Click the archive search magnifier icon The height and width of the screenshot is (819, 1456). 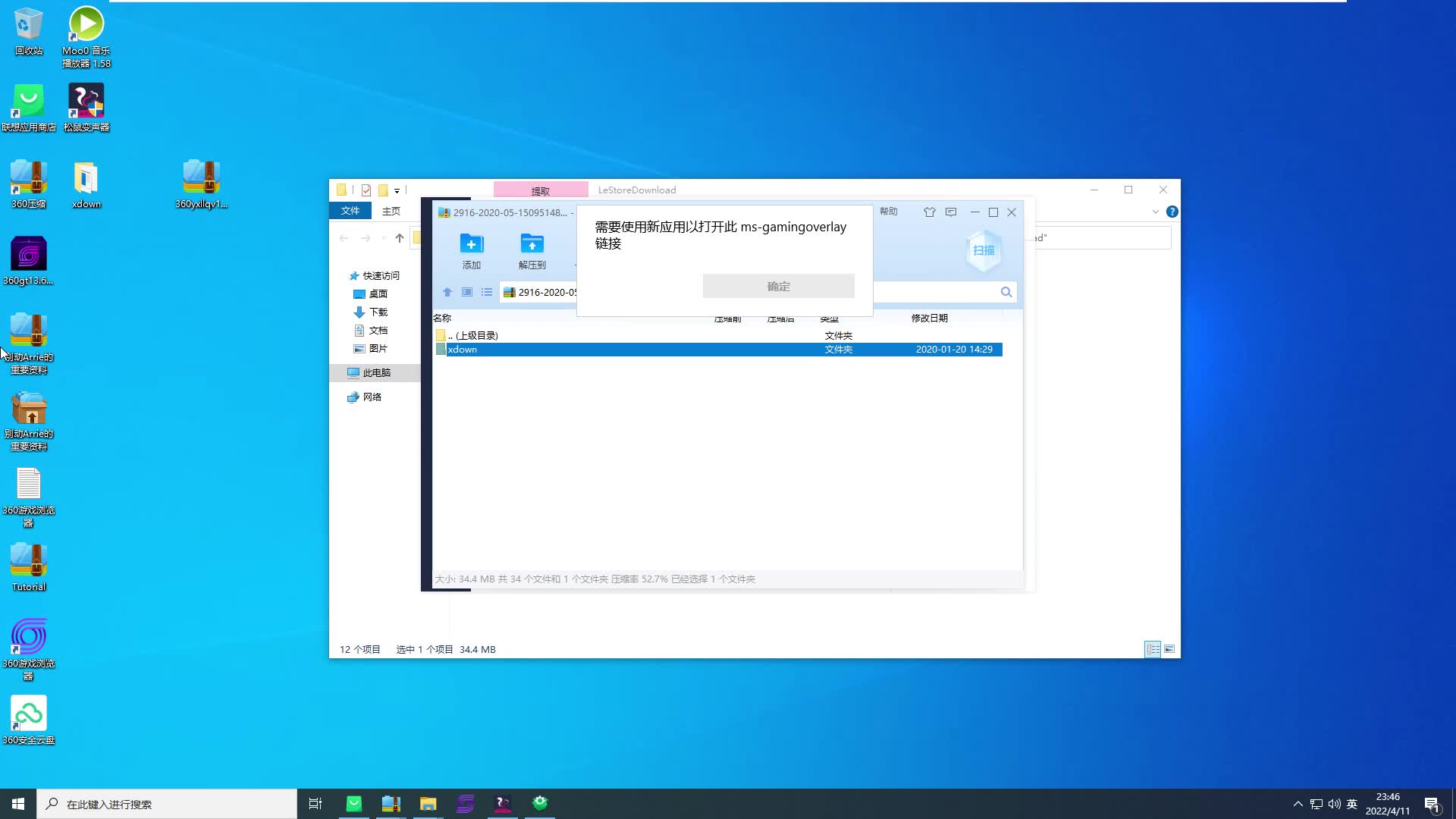click(1006, 292)
